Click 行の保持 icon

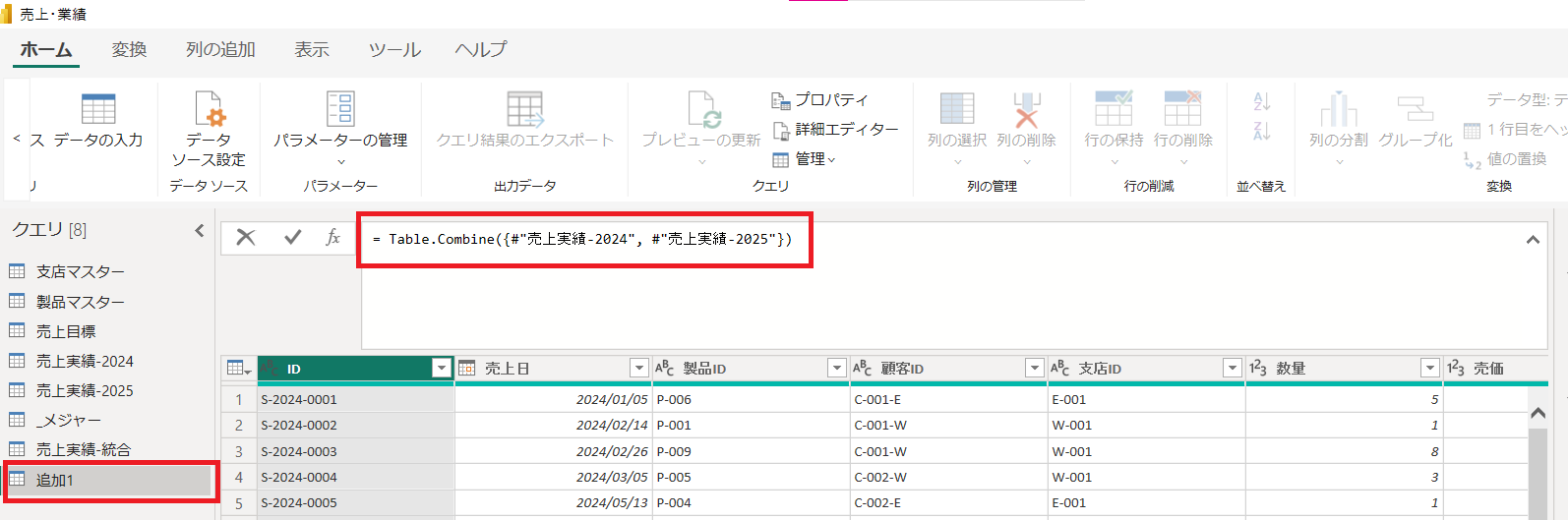click(1115, 108)
